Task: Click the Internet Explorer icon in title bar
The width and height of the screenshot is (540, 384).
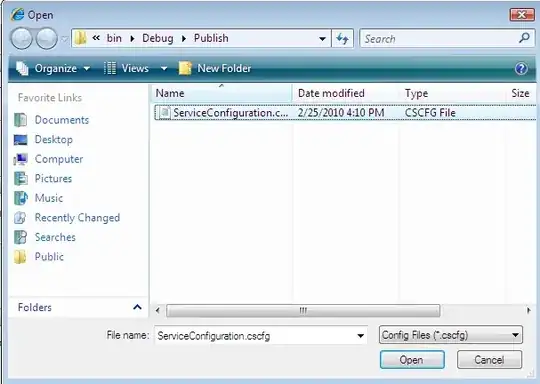Action: pyautogui.click(x=17, y=14)
